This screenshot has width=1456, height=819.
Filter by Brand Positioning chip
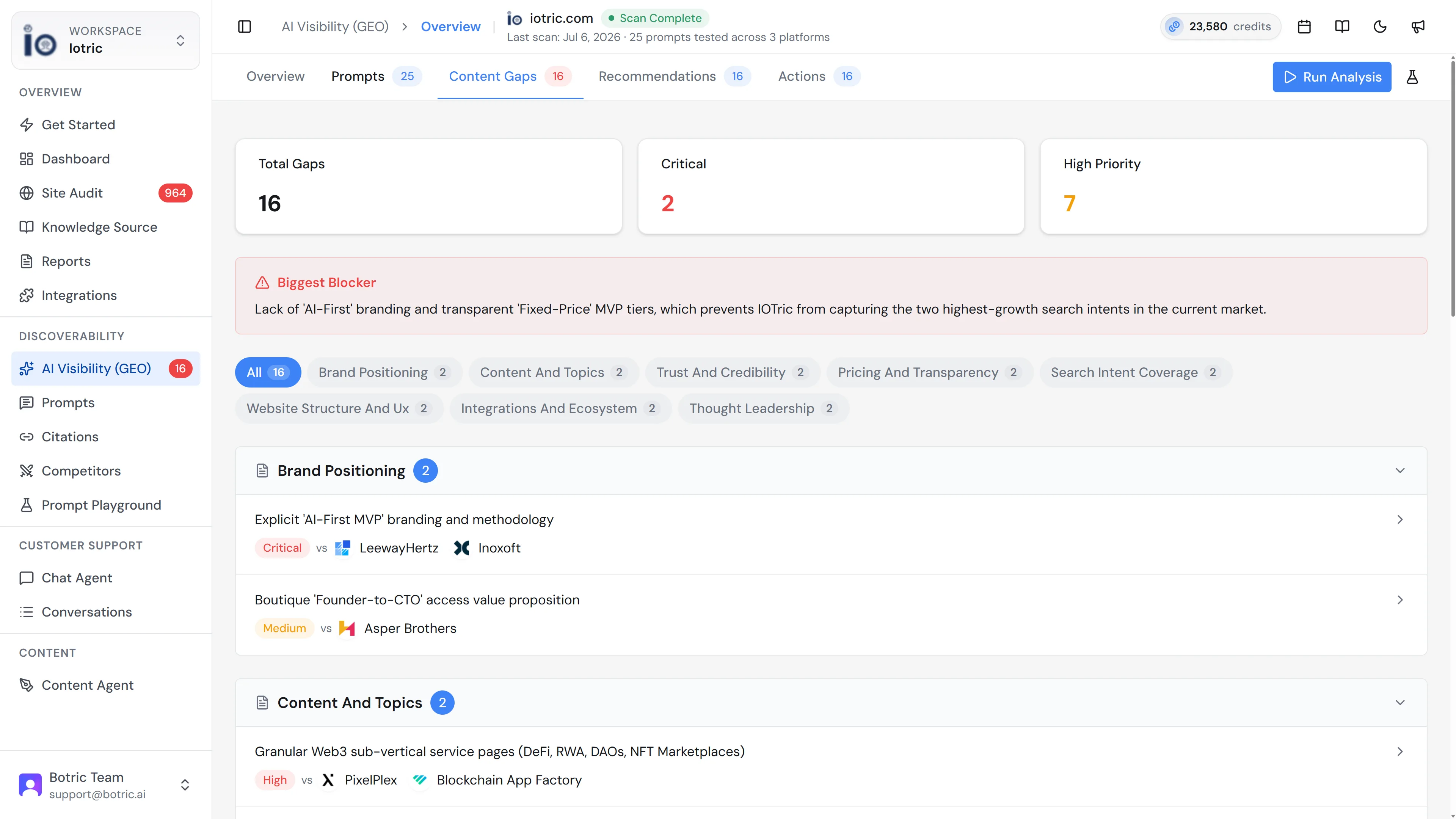(x=384, y=372)
